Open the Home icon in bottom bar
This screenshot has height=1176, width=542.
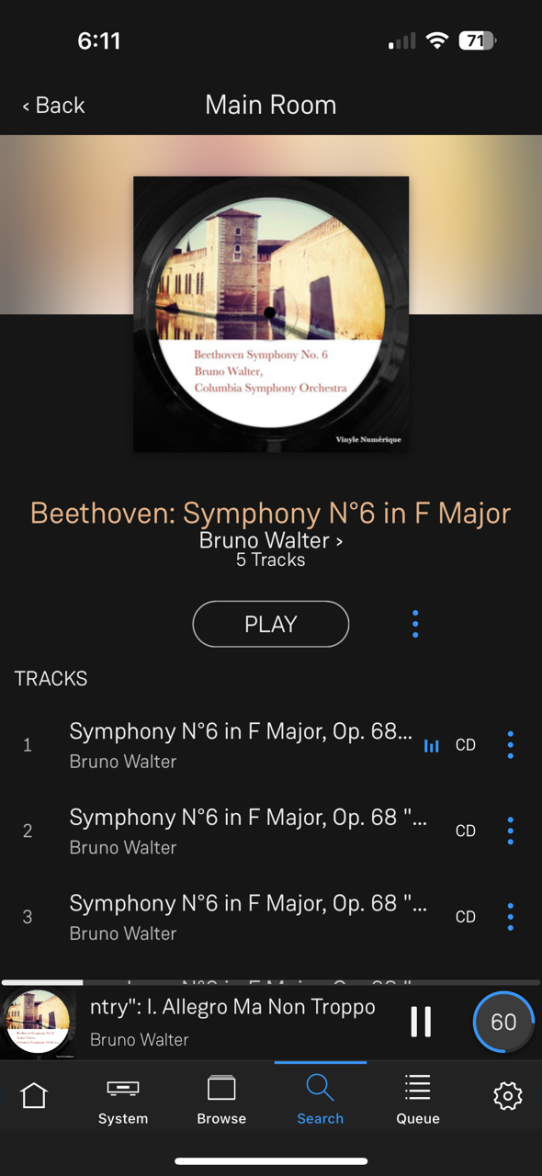click(x=34, y=1096)
